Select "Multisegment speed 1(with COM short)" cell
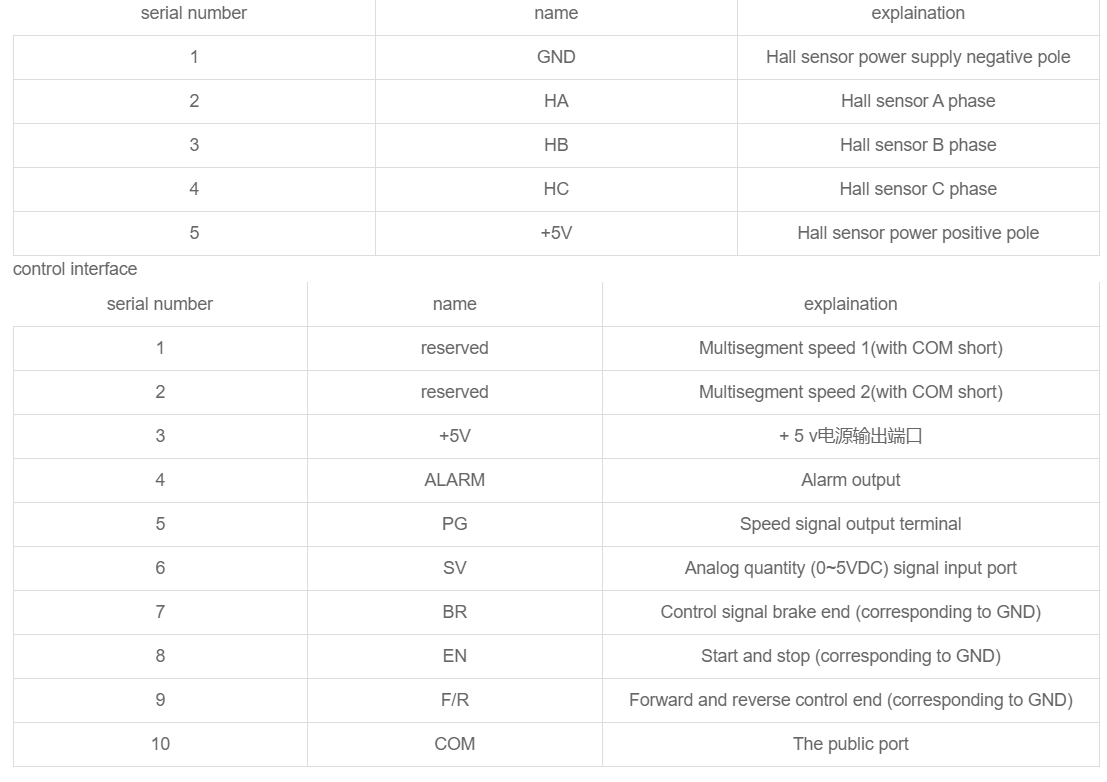 [x=850, y=348]
